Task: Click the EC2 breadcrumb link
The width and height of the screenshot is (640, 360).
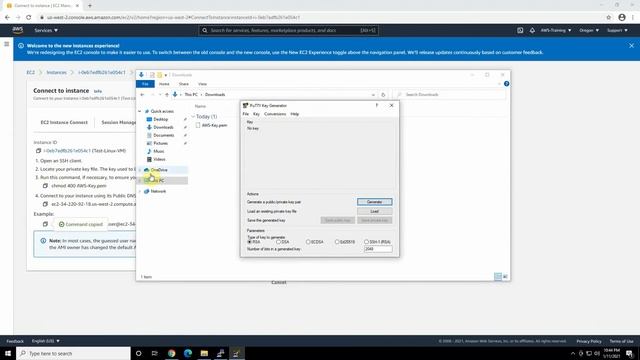Action: [x=31, y=72]
